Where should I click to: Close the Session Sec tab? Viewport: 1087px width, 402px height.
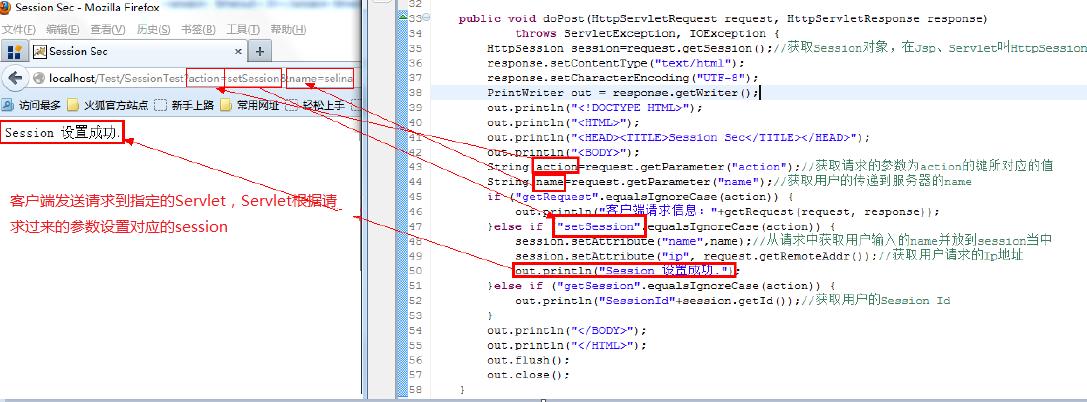[x=238, y=51]
